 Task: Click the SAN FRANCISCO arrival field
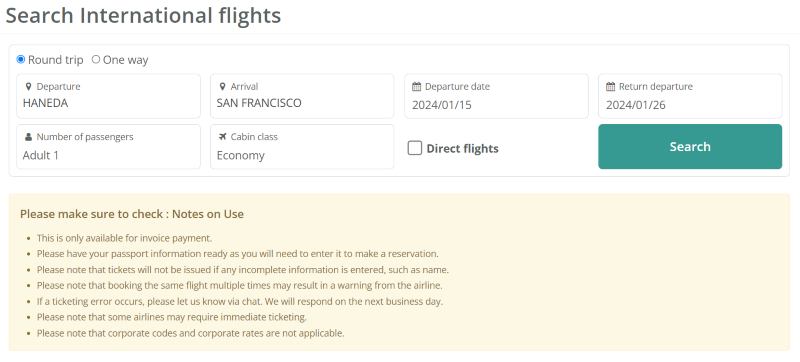click(302, 96)
